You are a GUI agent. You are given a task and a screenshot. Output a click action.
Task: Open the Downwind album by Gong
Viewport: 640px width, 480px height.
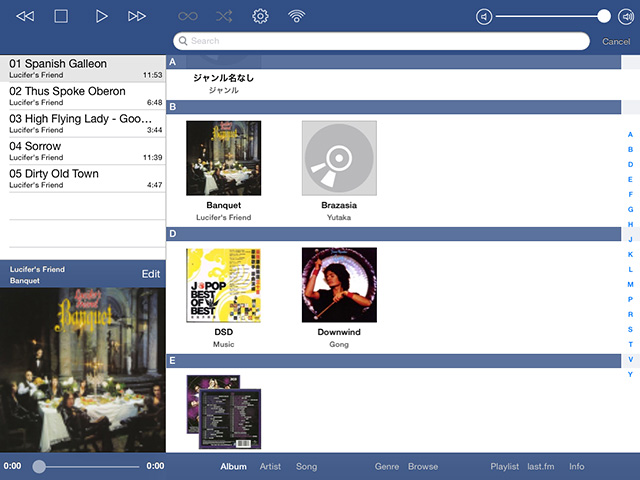point(339,285)
